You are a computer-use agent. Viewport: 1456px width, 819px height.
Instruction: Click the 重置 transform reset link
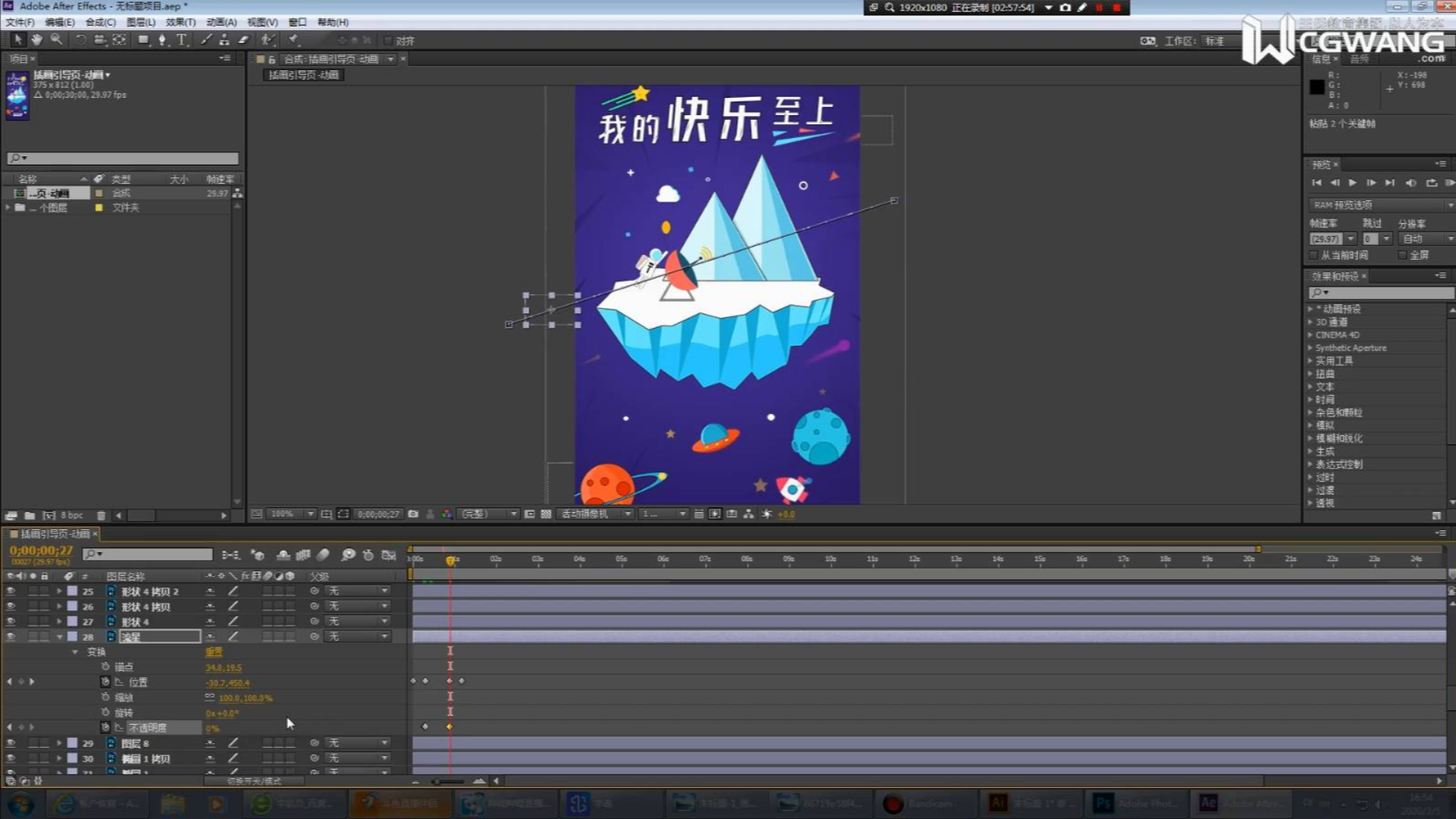point(214,652)
